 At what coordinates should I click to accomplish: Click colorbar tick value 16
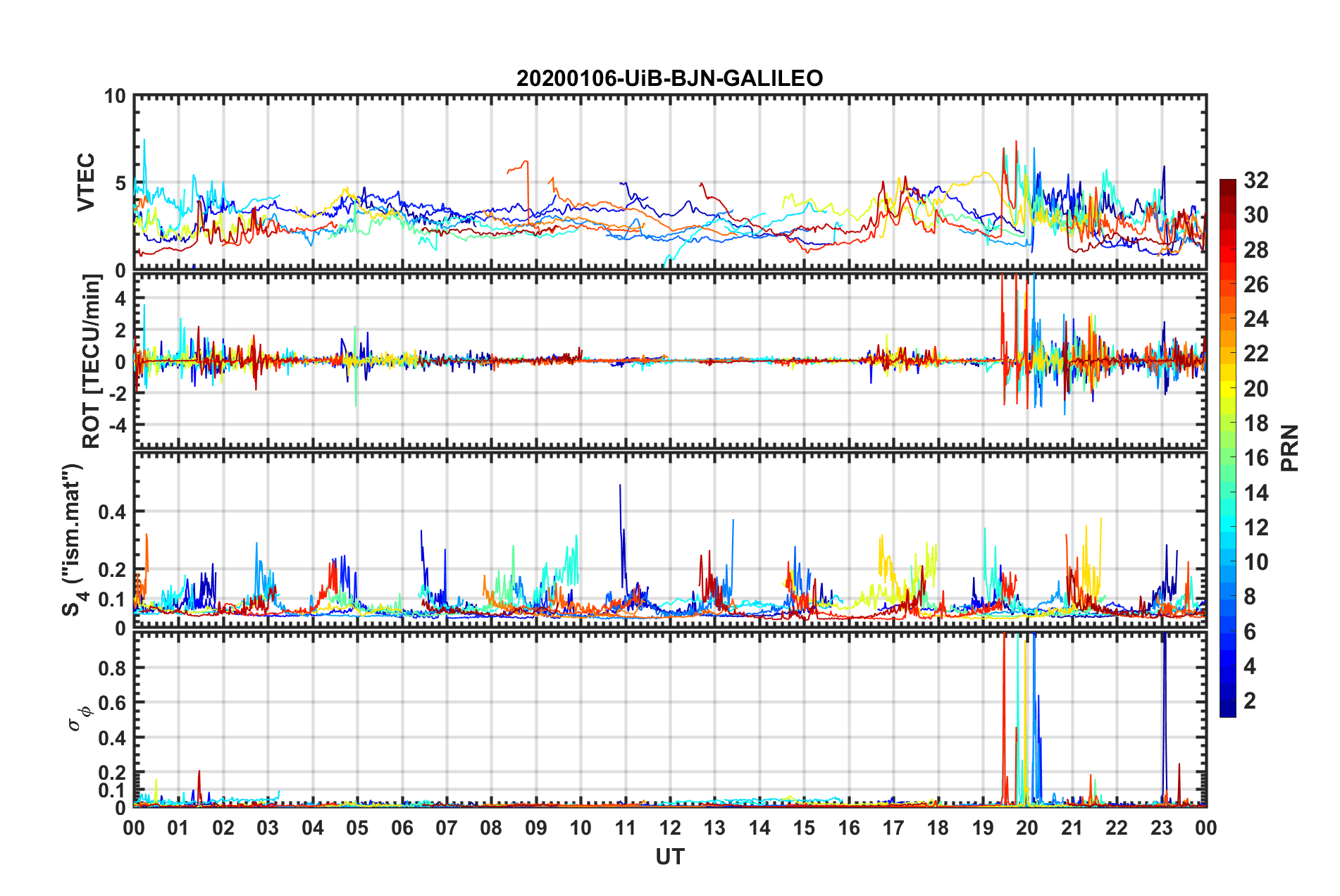coord(1255,458)
